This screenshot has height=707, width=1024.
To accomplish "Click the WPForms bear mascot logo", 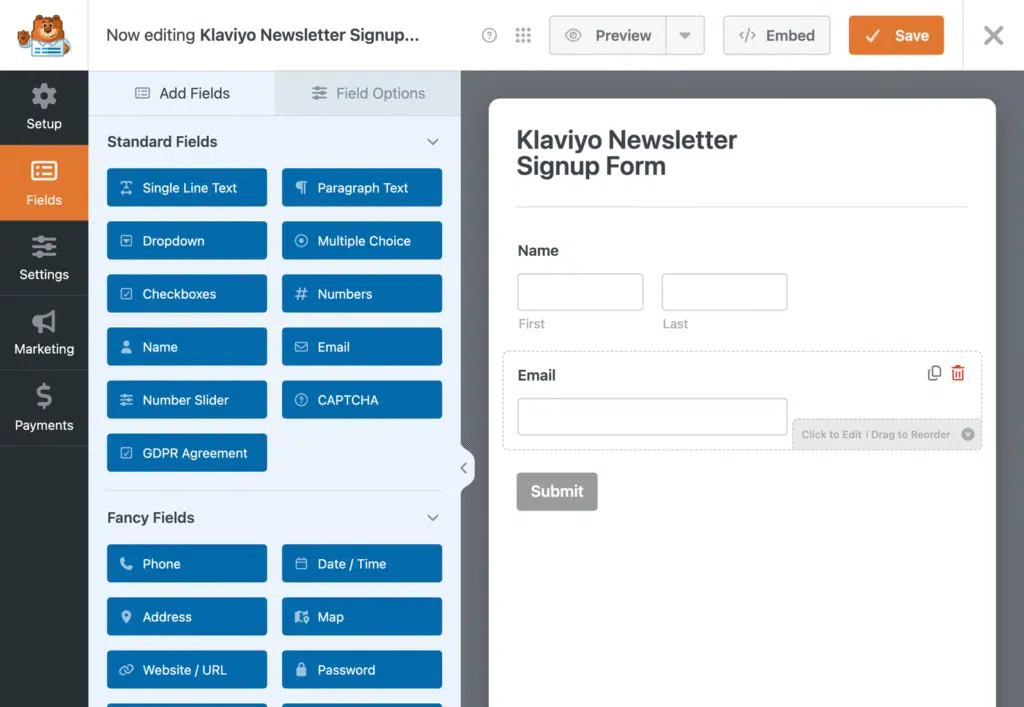I will [x=44, y=35].
